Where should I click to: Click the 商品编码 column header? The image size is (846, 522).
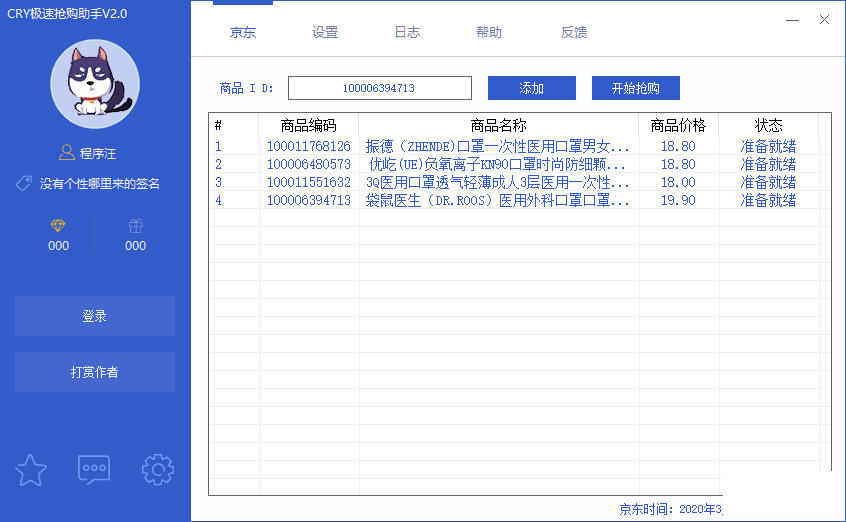309,125
